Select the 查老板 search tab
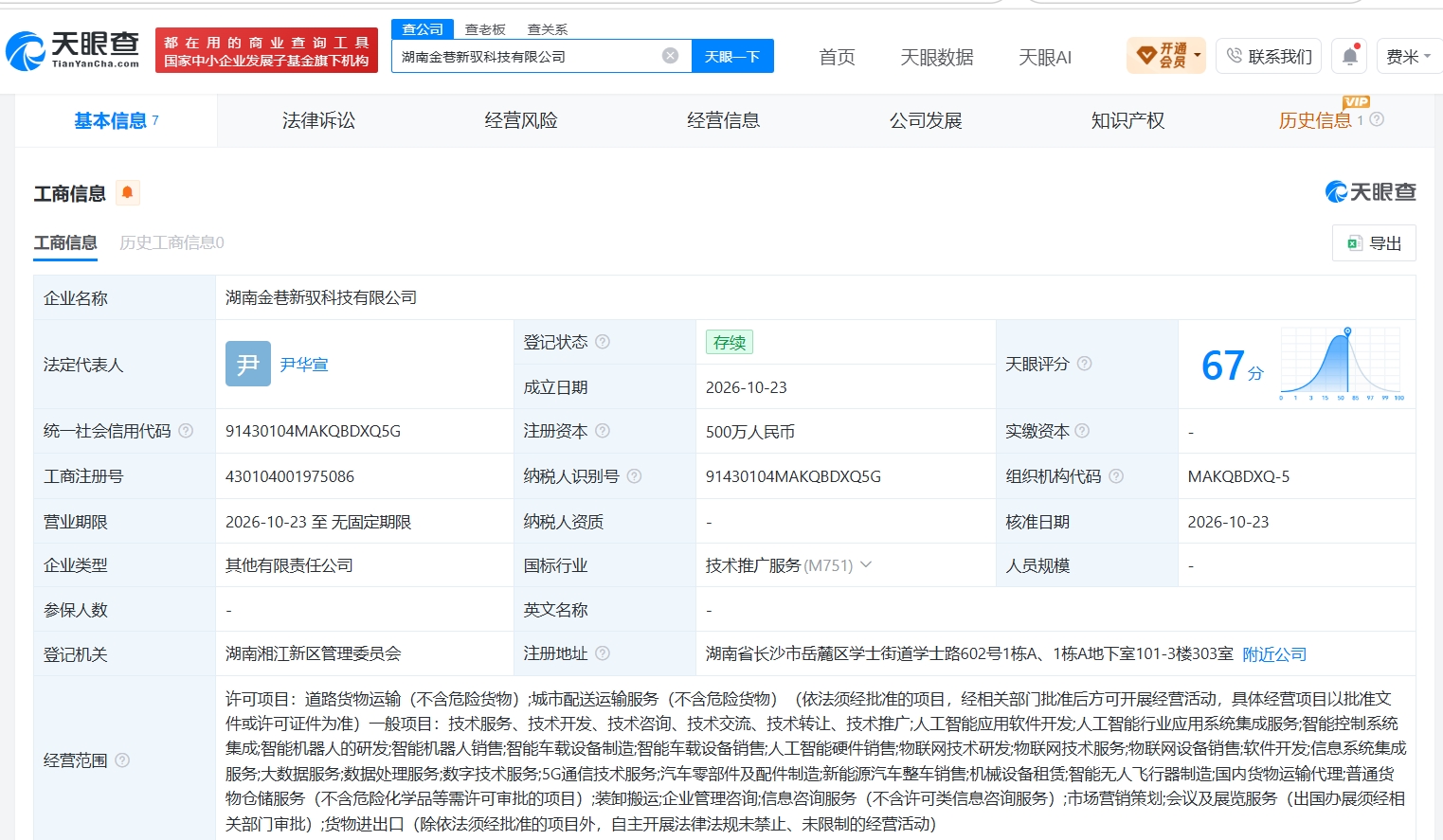This screenshot has width=1443, height=840. [x=485, y=29]
